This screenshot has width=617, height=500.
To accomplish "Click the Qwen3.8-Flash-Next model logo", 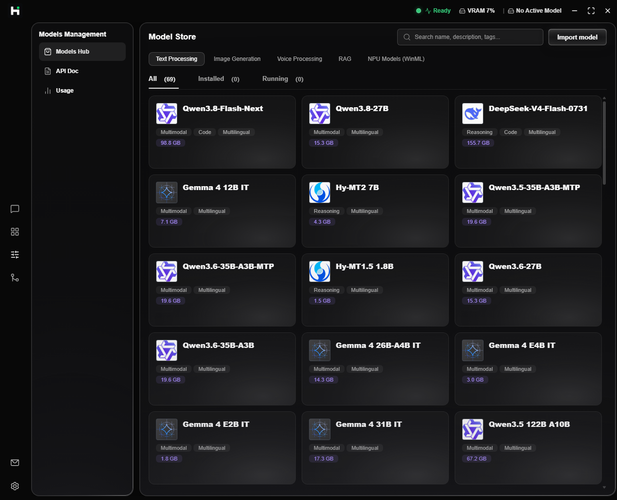I will point(166,113).
